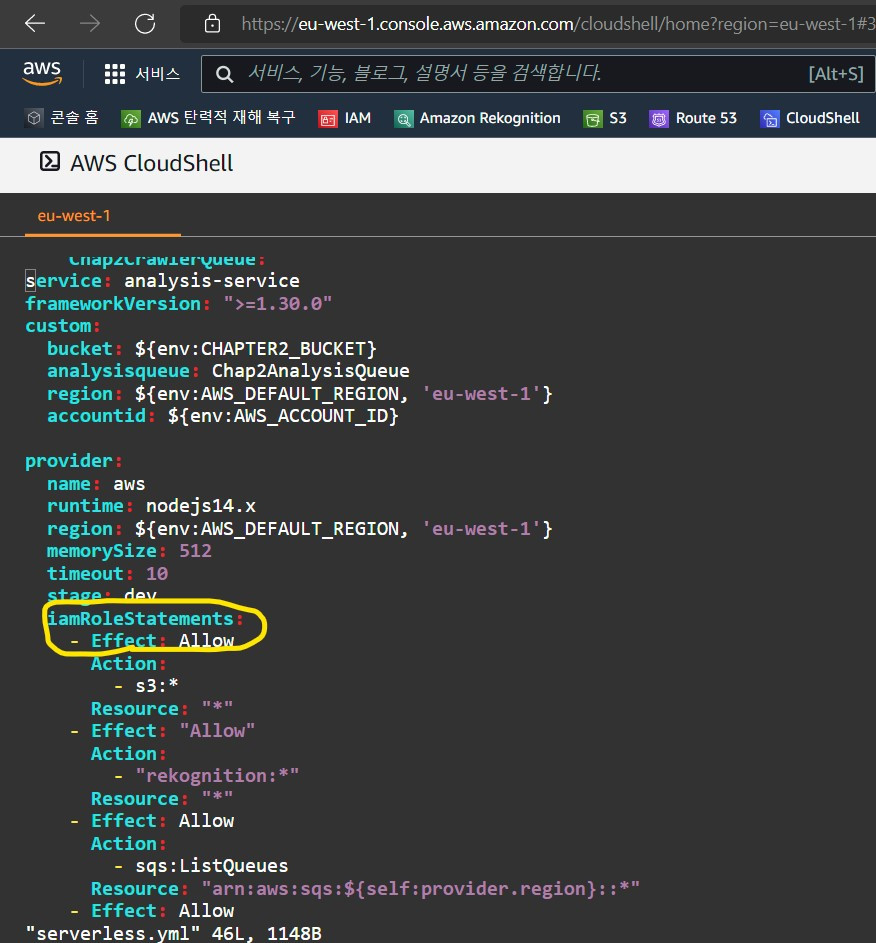Go back with the browser back arrow
876x943 pixels.
coord(35,23)
